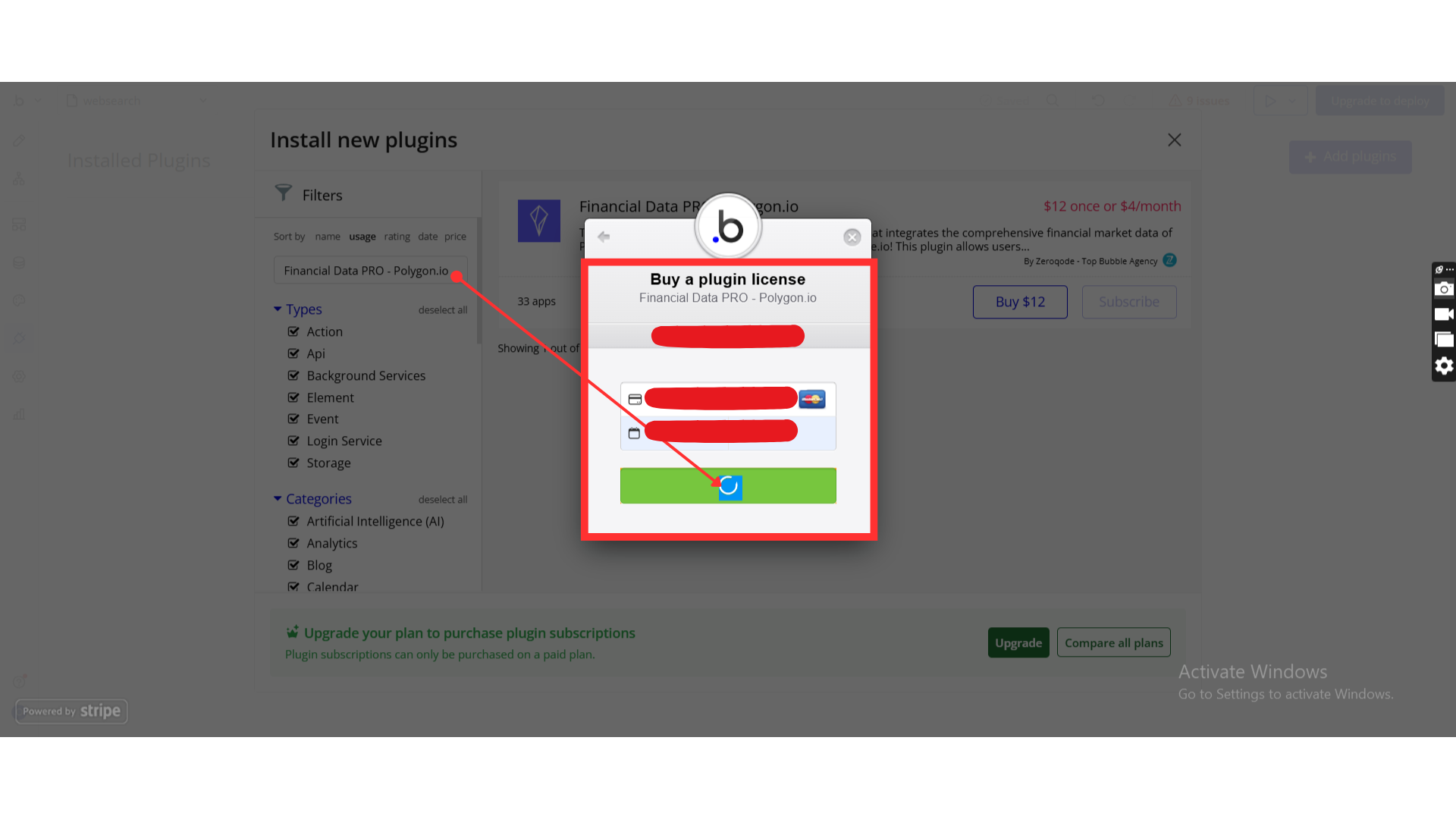Close the Buy a plugin license popup
Viewport: 1456px width, 819px height.
[x=852, y=237]
